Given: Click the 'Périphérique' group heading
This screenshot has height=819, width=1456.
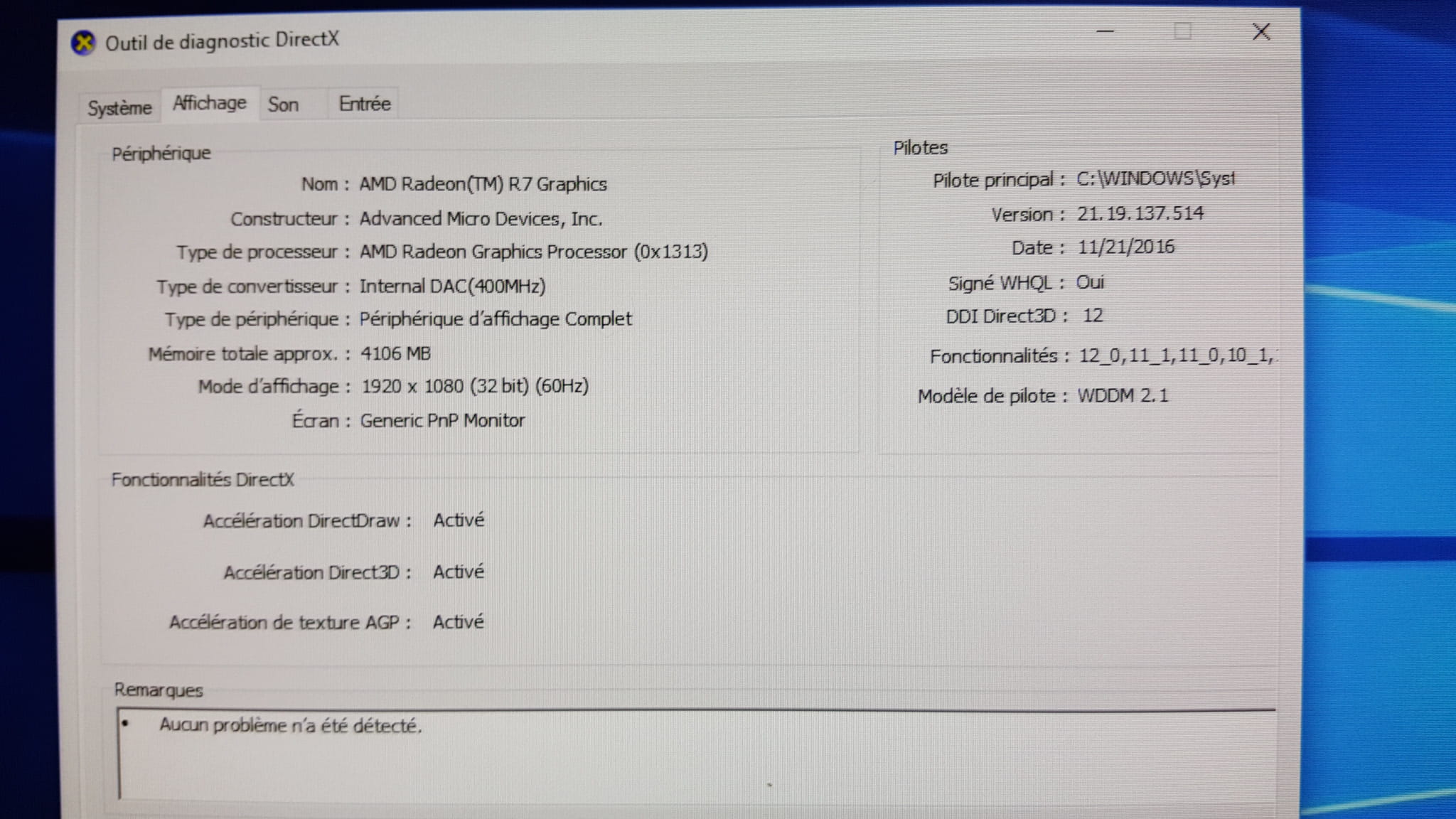Looking at the screenshot, I should tap(161, 154).
